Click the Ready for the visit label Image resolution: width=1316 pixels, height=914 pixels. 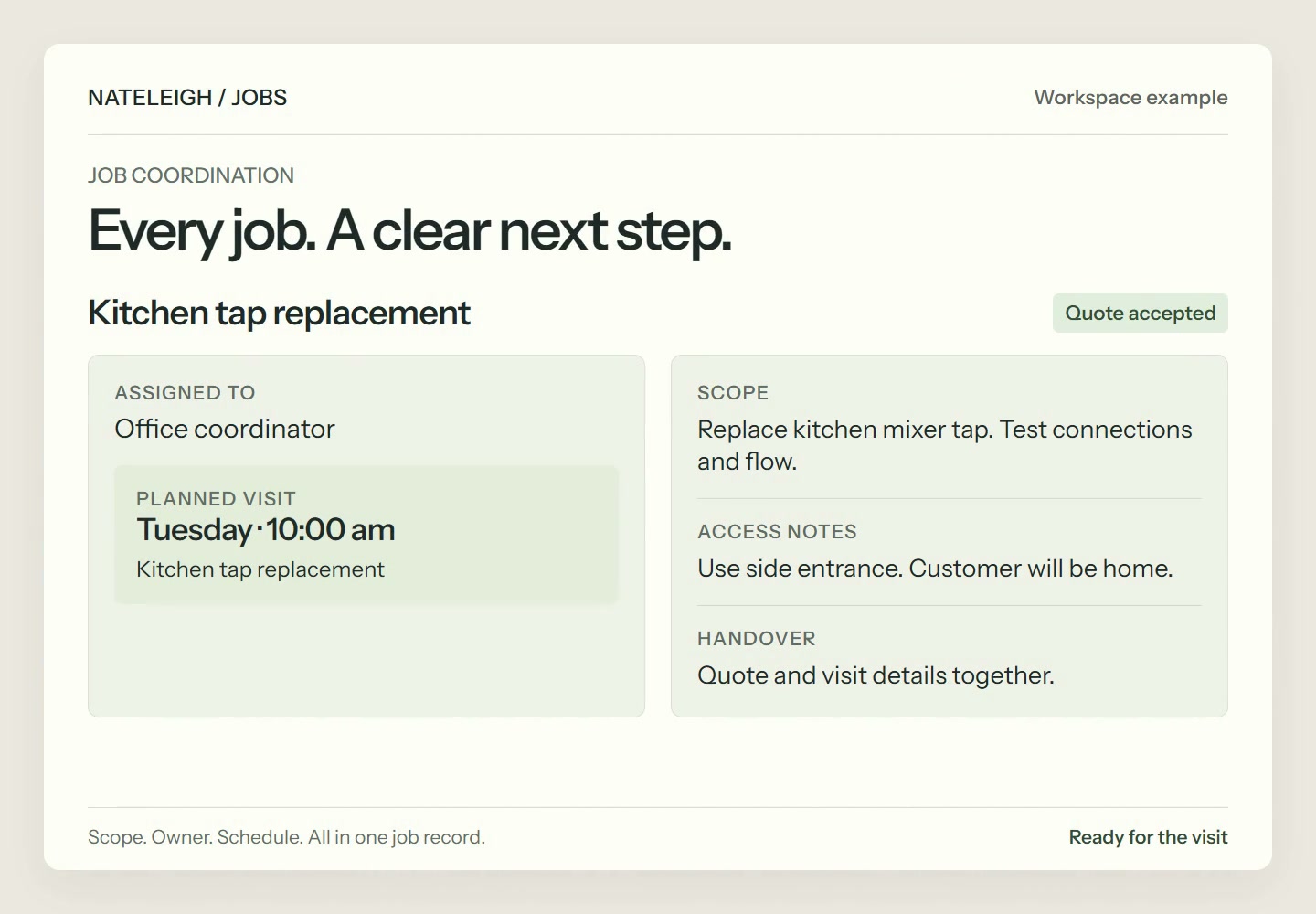[x=1148, y=837]
